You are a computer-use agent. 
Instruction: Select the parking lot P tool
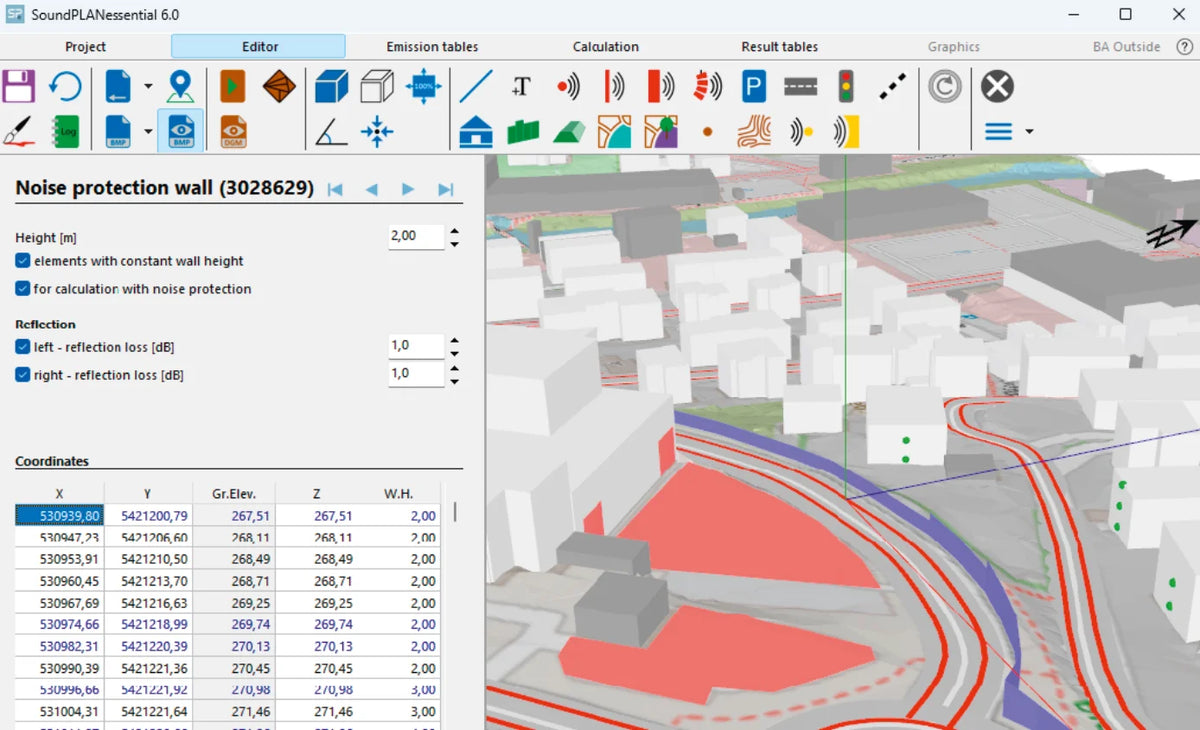click(753, 87)
